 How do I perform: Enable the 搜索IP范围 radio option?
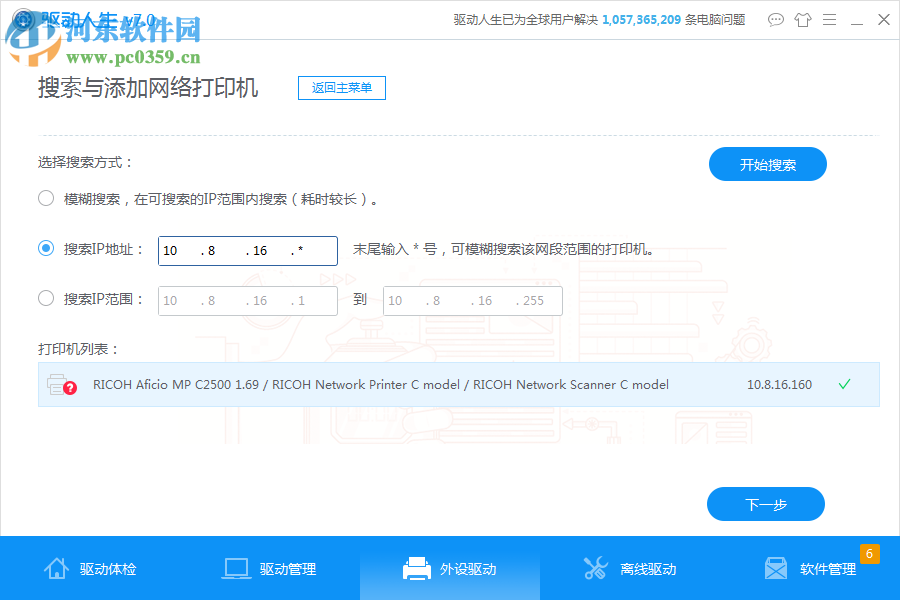pyautogui.click(x=45, y=300)
